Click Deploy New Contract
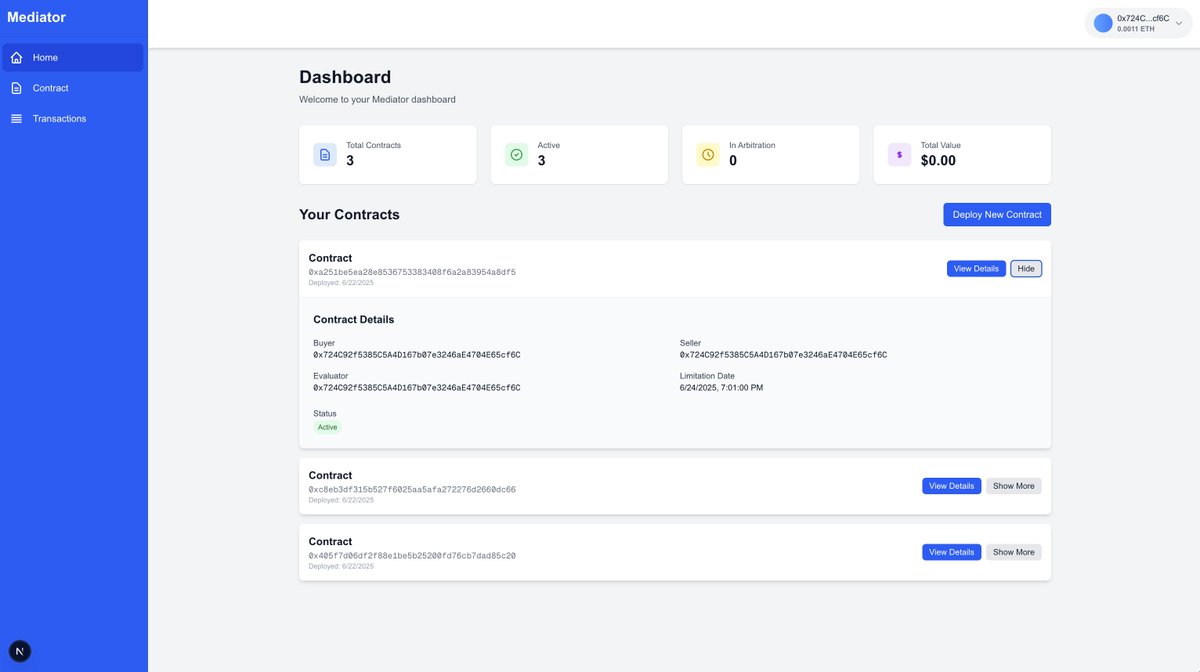The image size is (1200, 672). click(997, 214)
